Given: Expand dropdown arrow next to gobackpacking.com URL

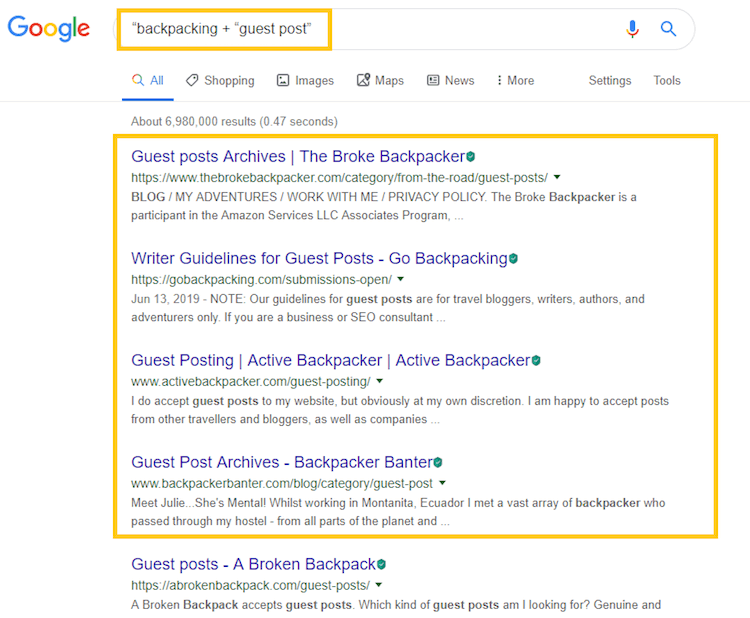Looking at the screenshot, I should point(400,279).
